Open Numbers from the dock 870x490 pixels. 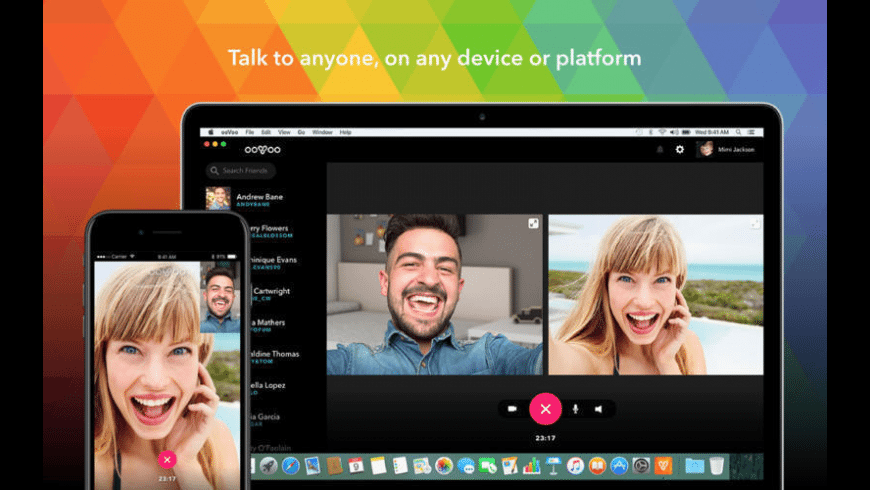[x=532, y=466]
